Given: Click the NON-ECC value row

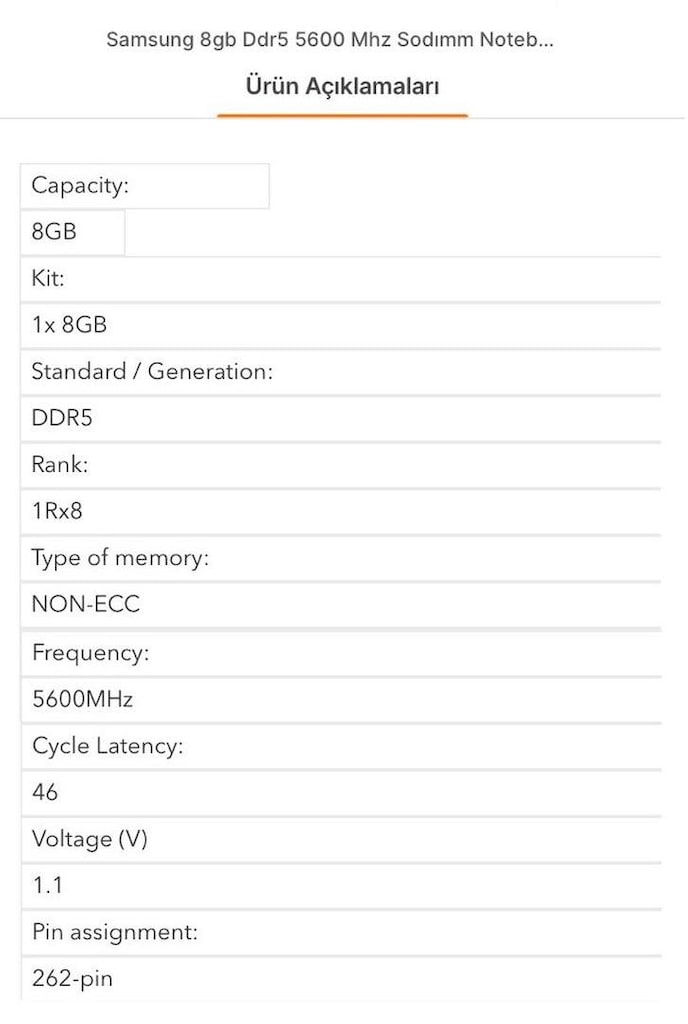Looking at the screenshot, I should pos(341,605).
